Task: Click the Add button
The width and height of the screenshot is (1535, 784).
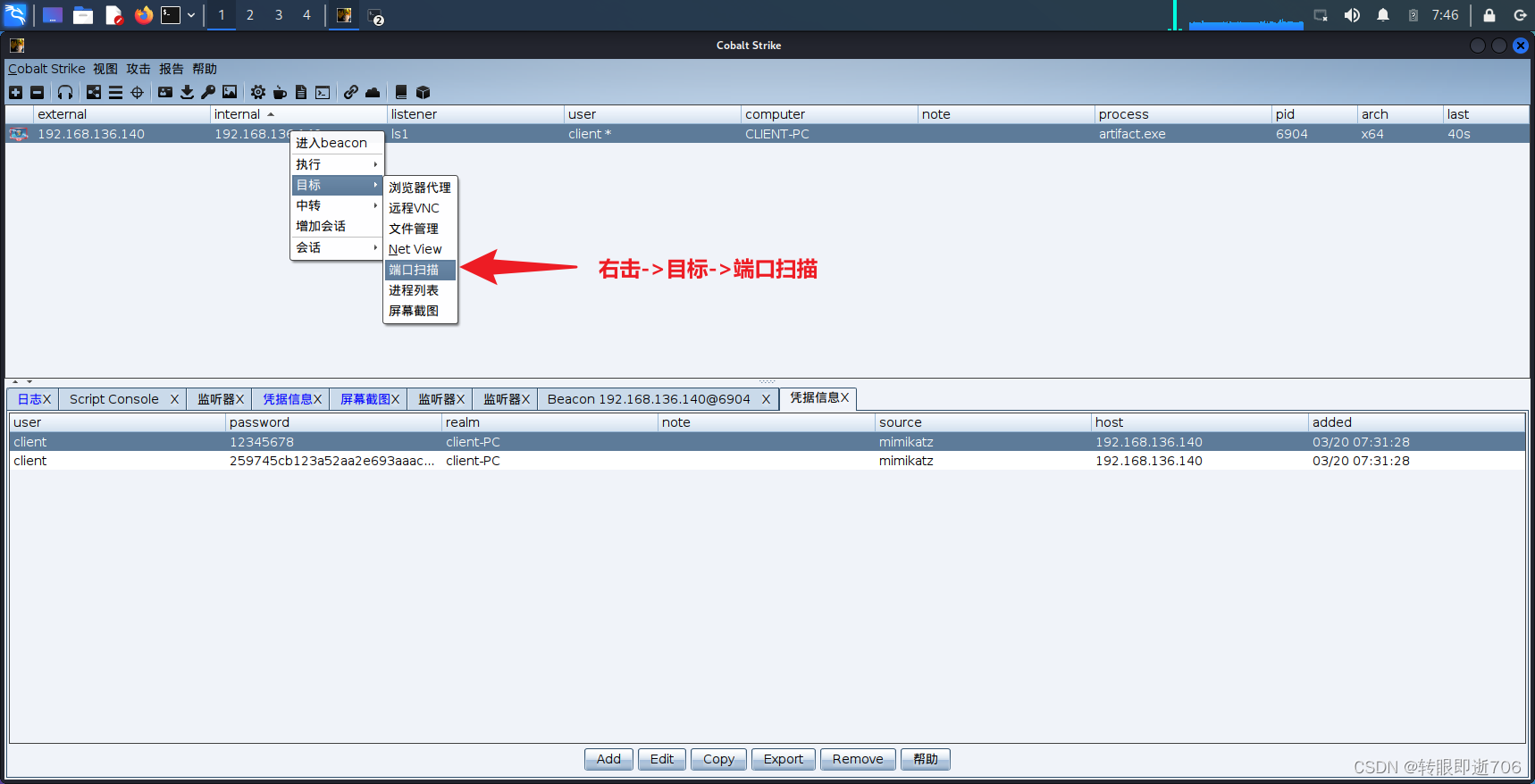Action: point(608,759)
